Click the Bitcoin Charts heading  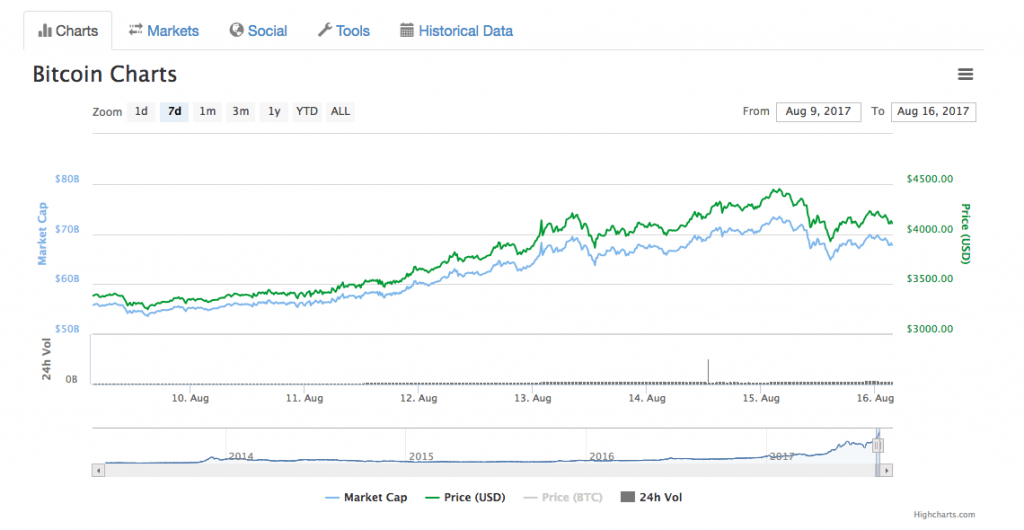click(104, 74)
